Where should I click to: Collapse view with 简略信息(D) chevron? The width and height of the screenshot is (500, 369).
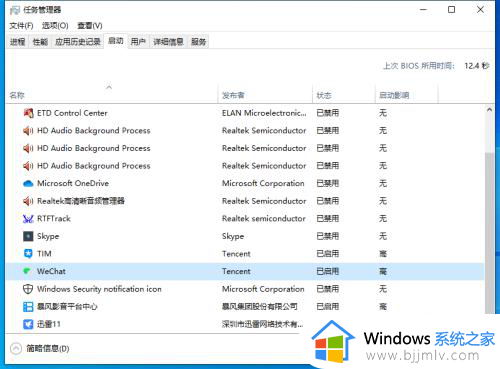(x=16, y=349)
